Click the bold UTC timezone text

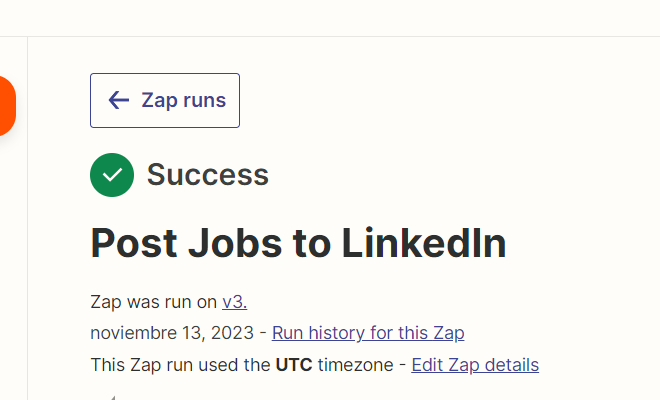click(294, 365)
